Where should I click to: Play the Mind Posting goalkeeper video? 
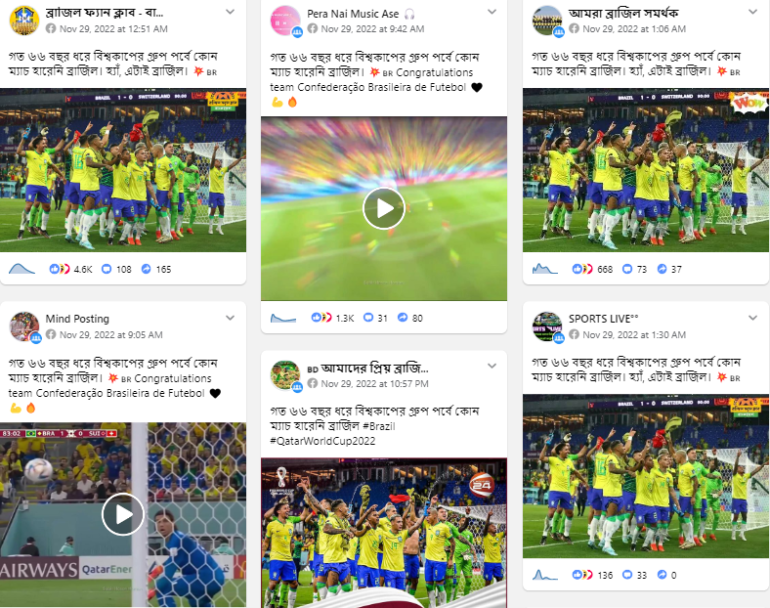(123, 514)
